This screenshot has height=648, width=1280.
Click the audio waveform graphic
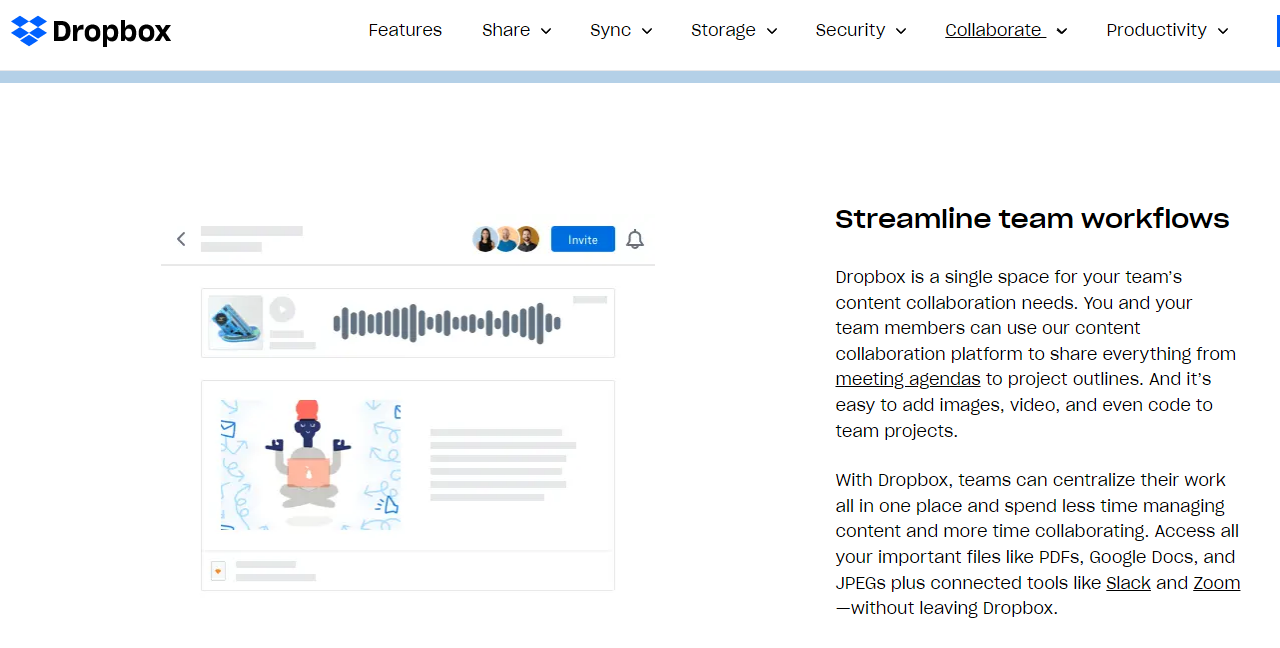447,323
